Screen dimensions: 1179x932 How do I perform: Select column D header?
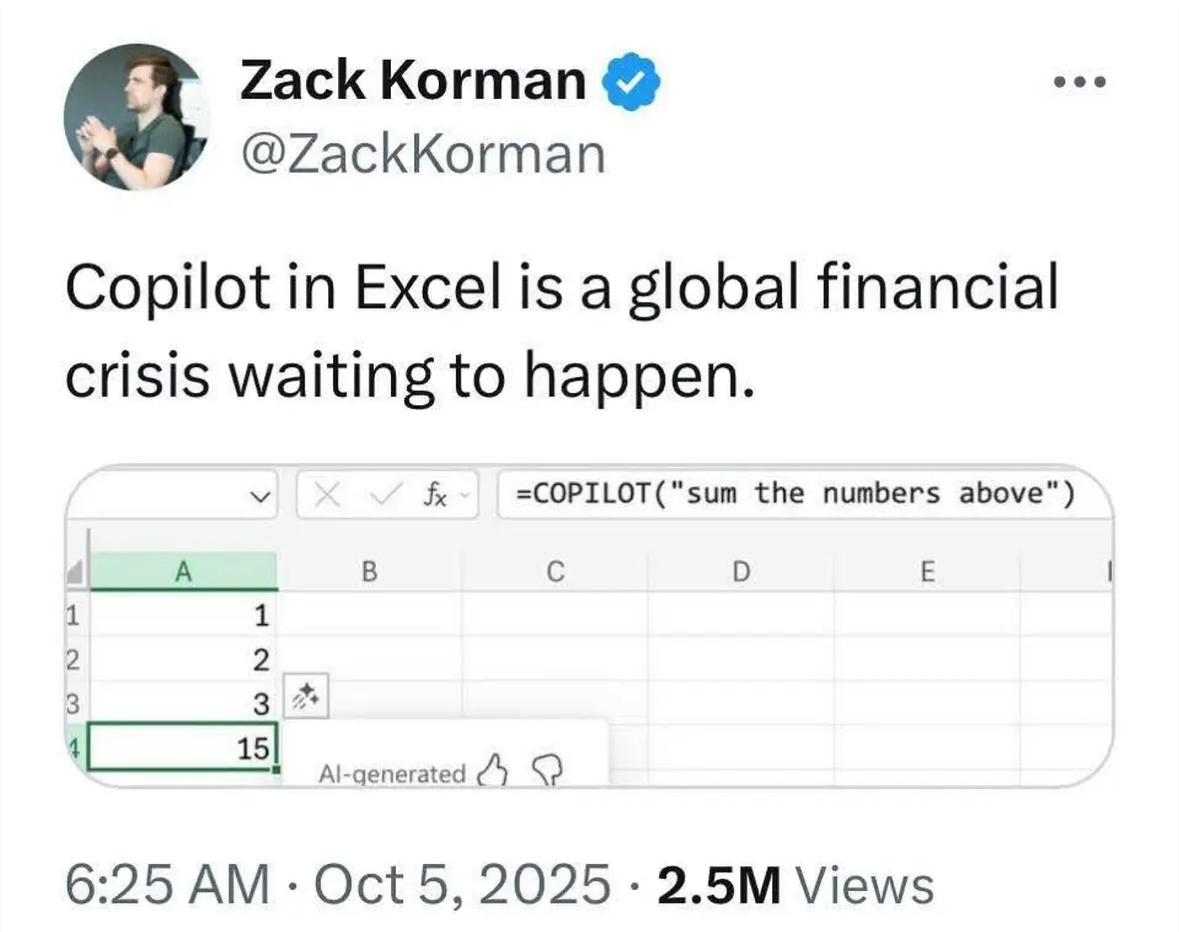(x=740, y=571)
